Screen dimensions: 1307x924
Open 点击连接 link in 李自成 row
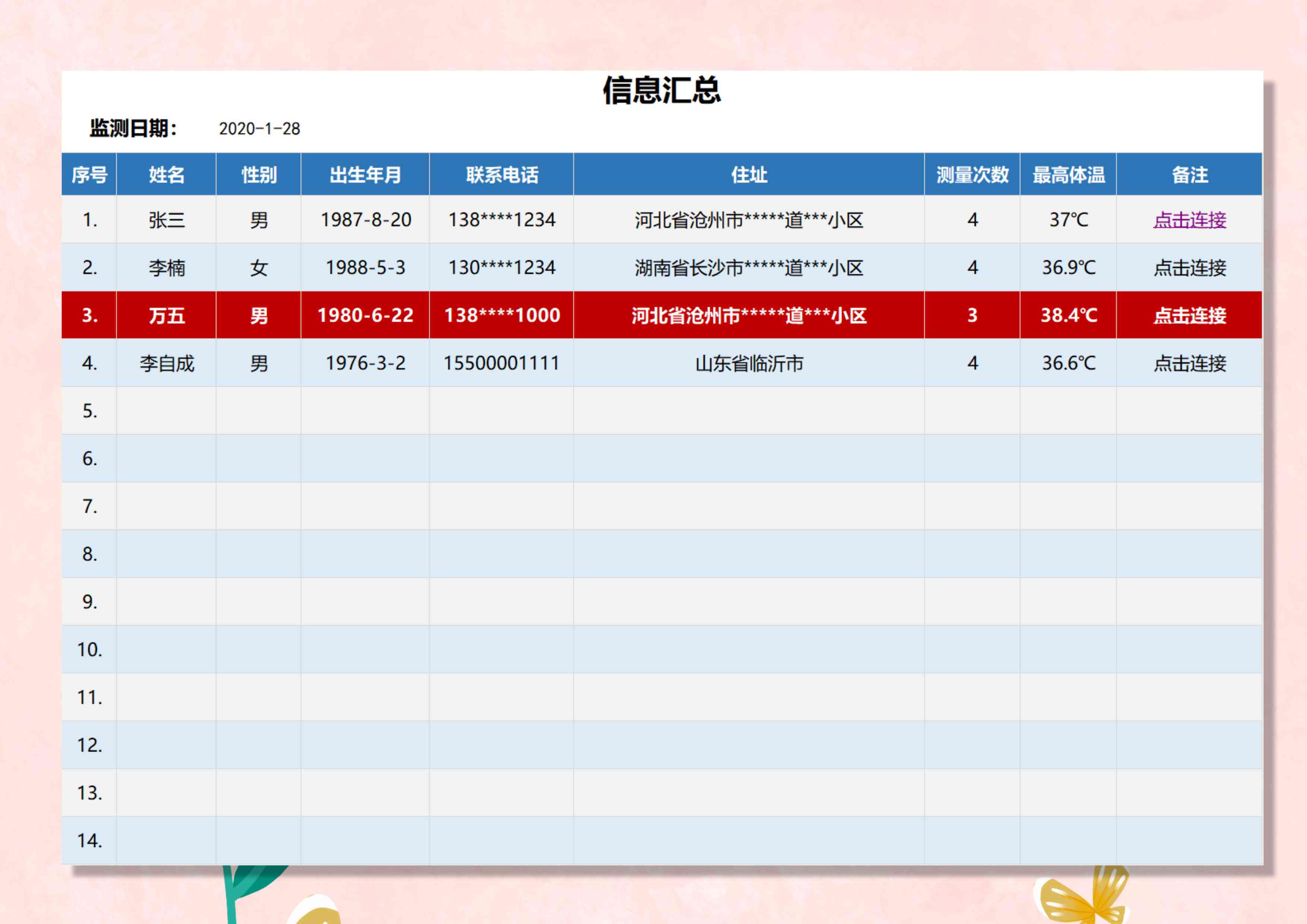pos(1189,363)
